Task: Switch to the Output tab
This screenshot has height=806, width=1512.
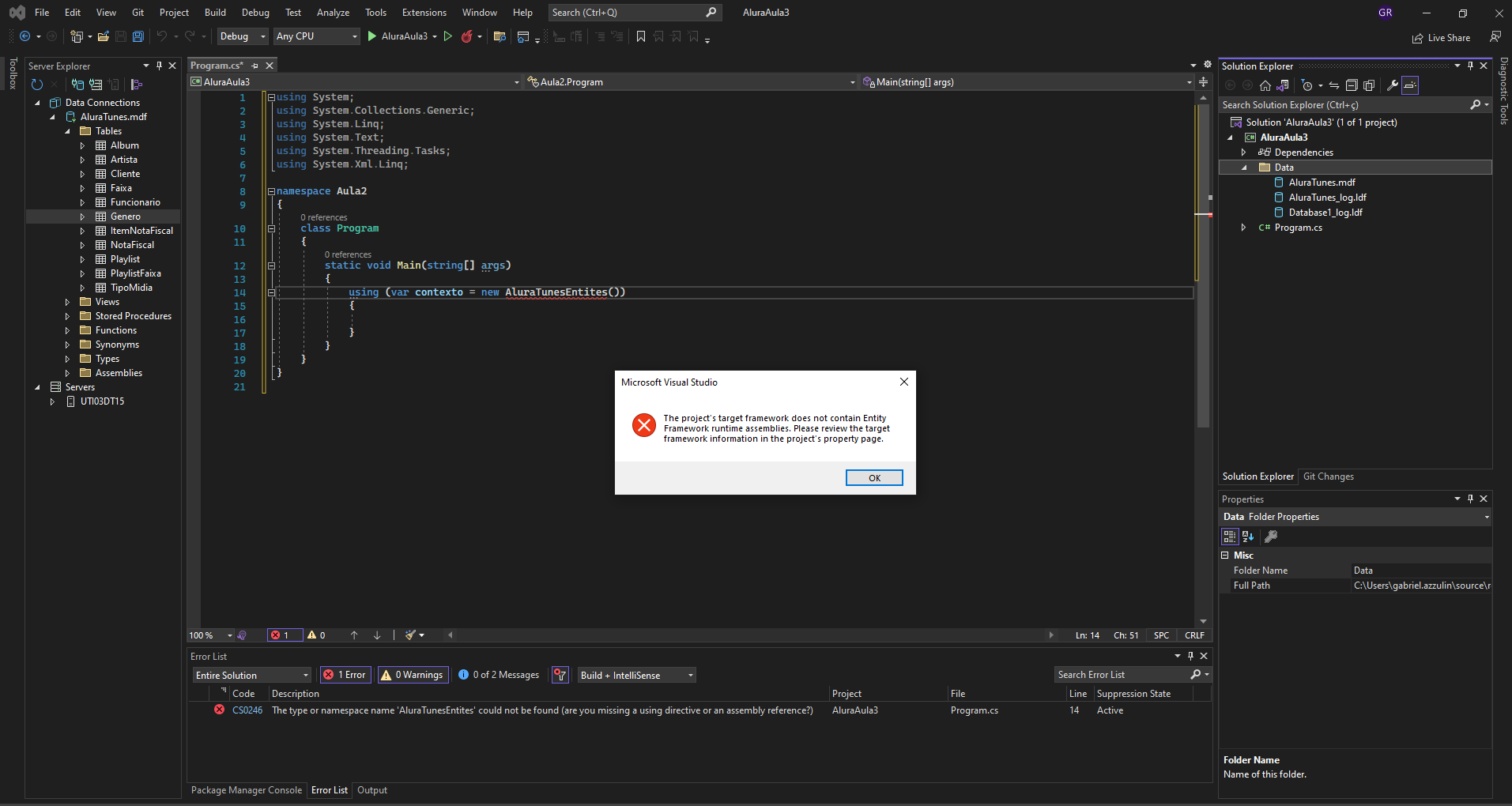Action: click(x=372, y=790)
